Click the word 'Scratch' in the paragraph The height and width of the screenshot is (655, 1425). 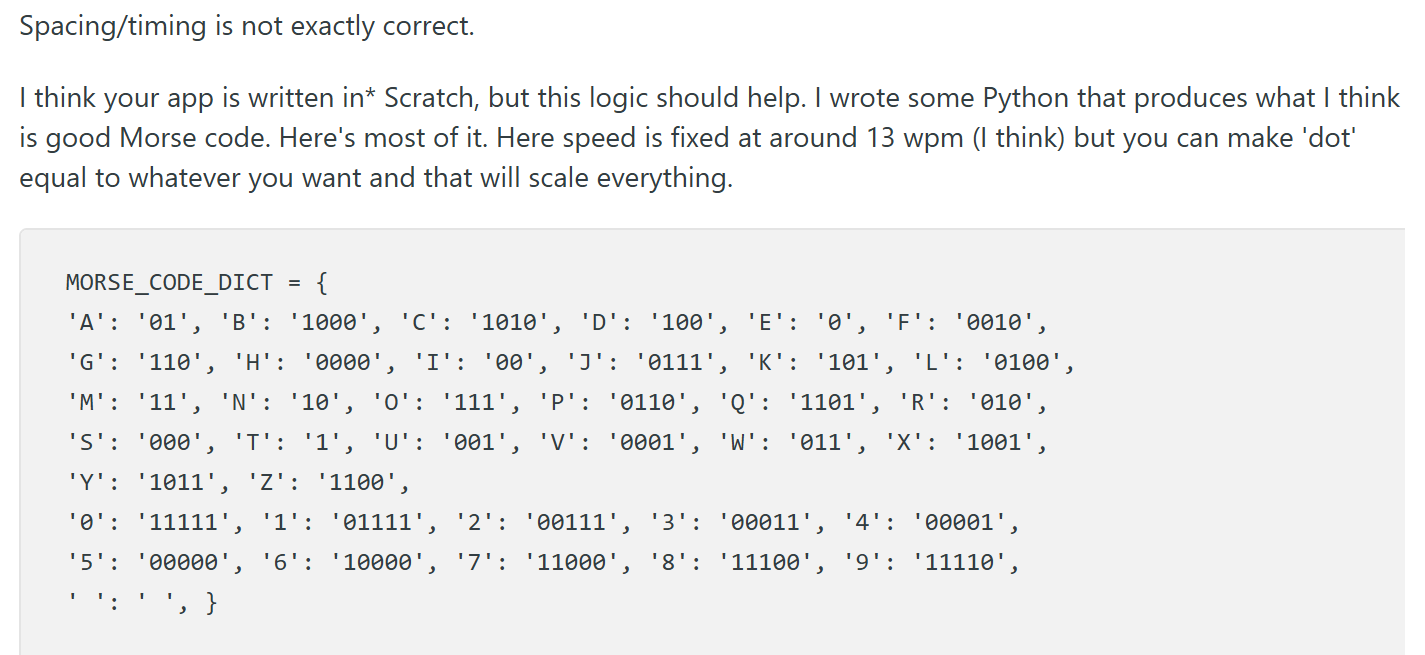(x=431, y=98)
